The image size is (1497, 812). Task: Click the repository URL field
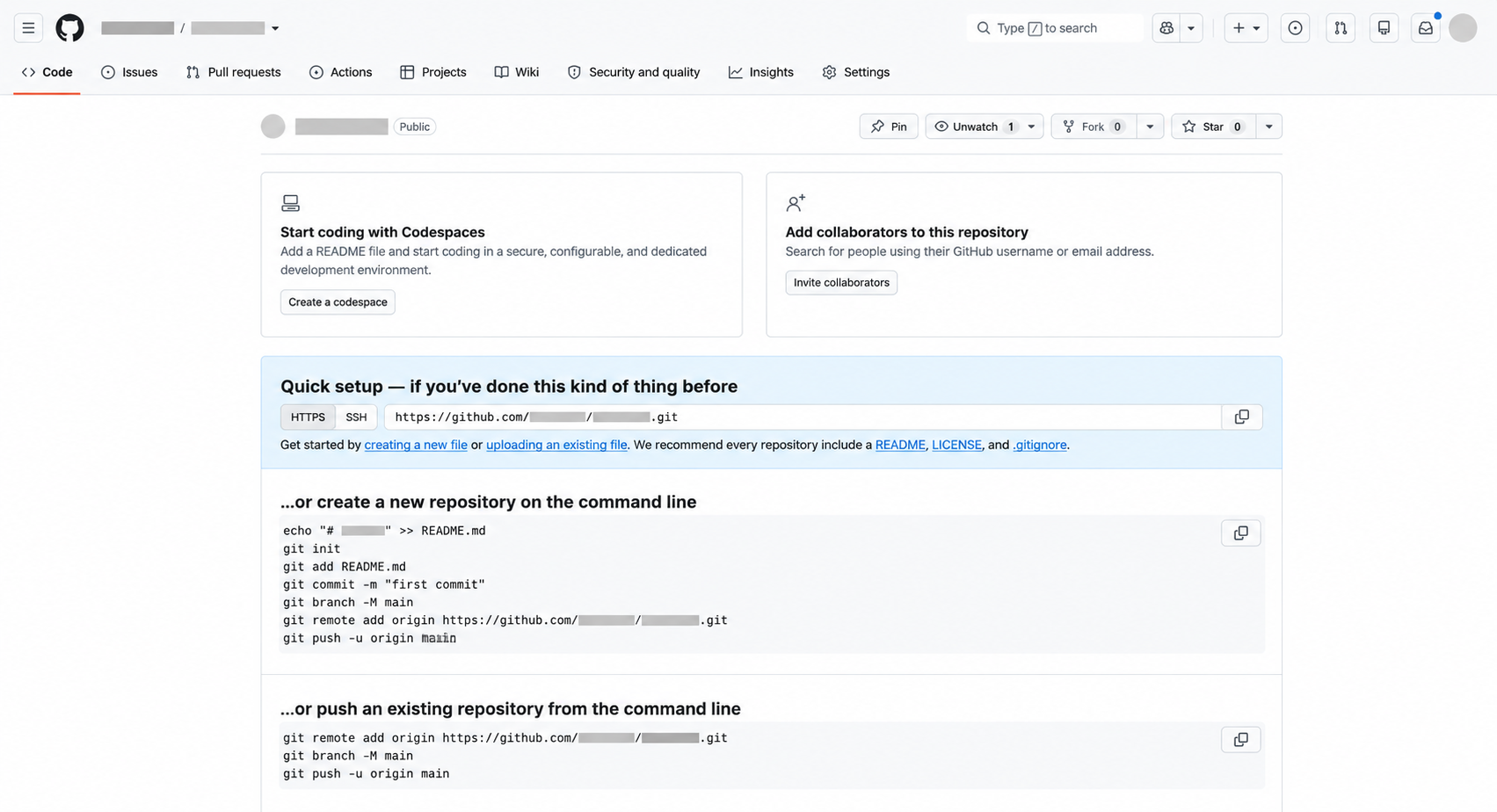pyautogui.click(x=803, y=417)
